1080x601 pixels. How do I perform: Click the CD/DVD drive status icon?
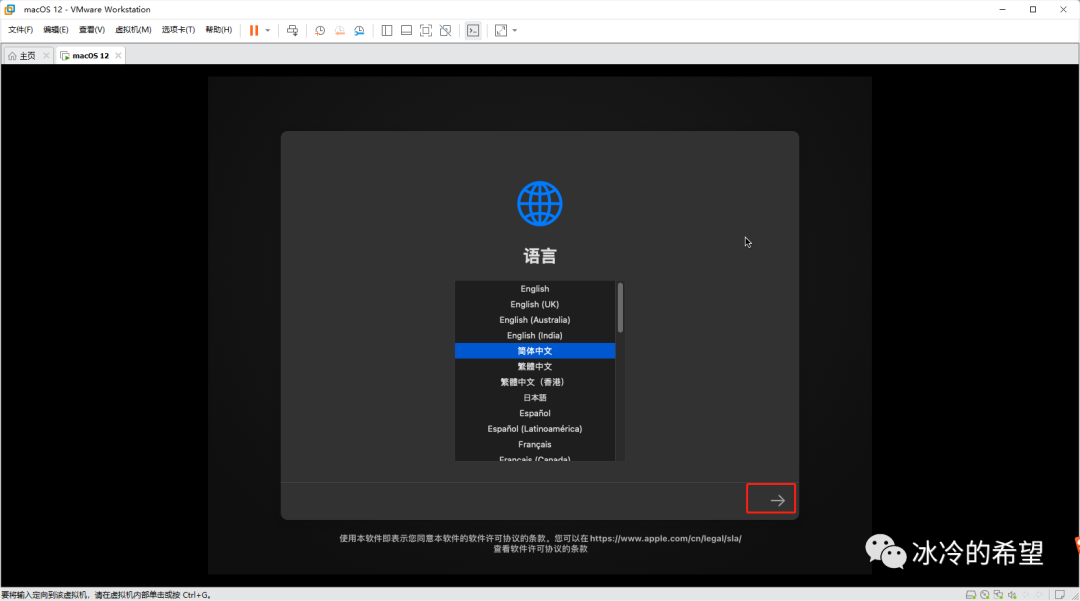click(x=985, y=595)
